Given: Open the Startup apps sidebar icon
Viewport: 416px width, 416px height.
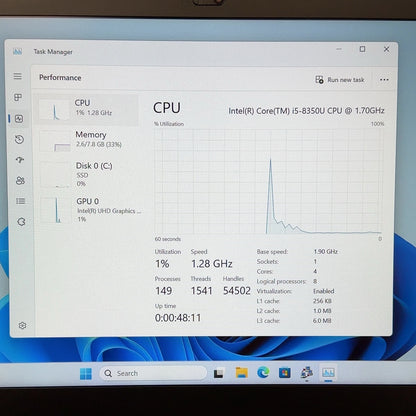Looking at the screenshot, I should point(20,160).
